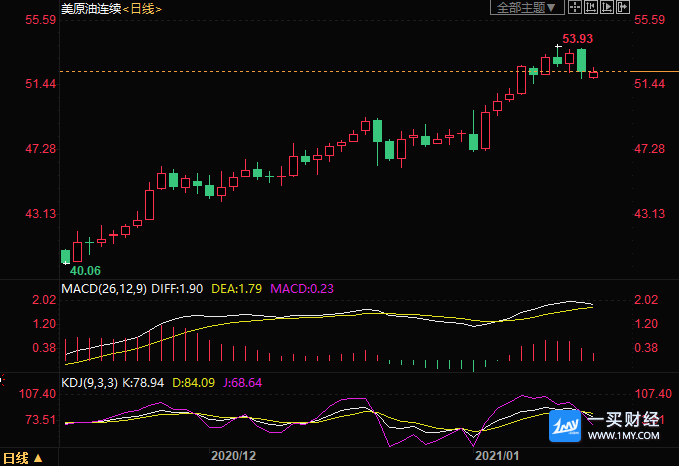The width and height of the screenshot is (679, 466).
Task: Click the J:68.64 value
Action: click(242, 383)
